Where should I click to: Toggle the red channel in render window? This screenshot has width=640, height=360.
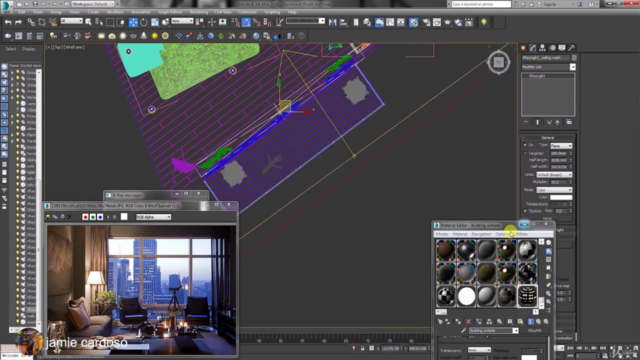tap(85, 217)
